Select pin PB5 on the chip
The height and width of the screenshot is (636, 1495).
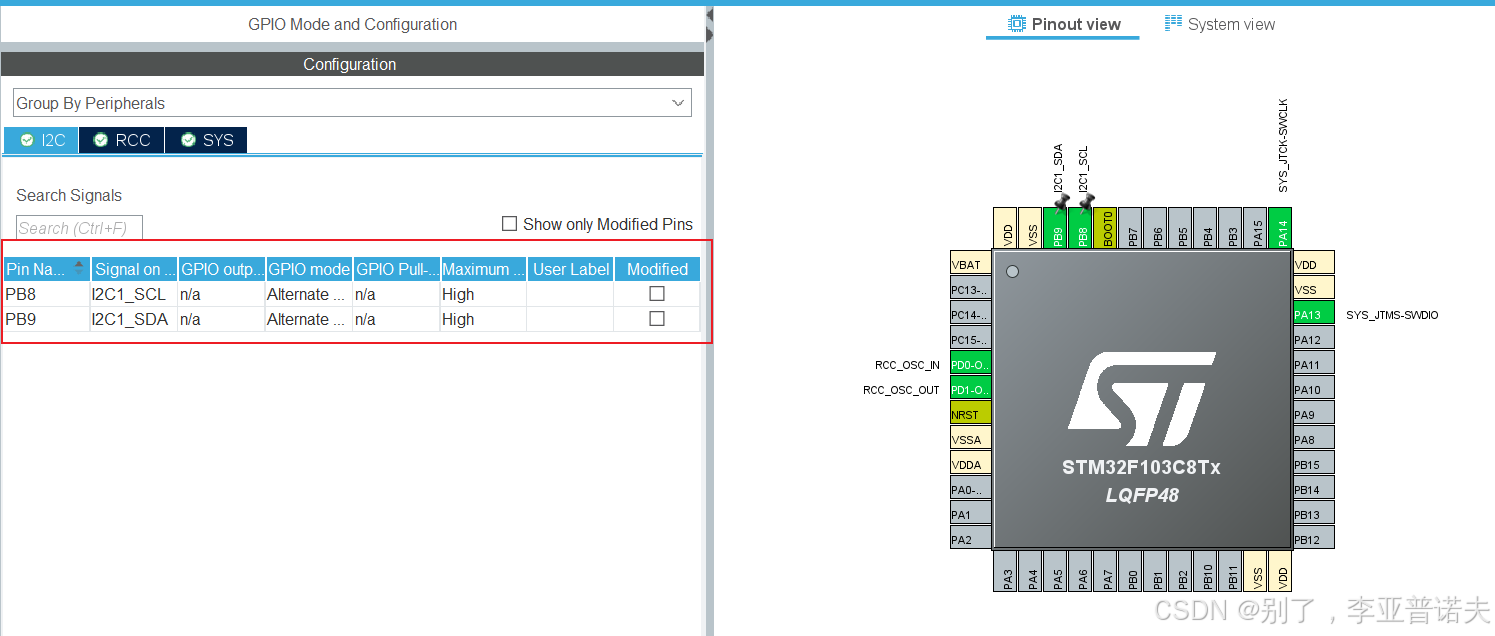coord(1180,228)
